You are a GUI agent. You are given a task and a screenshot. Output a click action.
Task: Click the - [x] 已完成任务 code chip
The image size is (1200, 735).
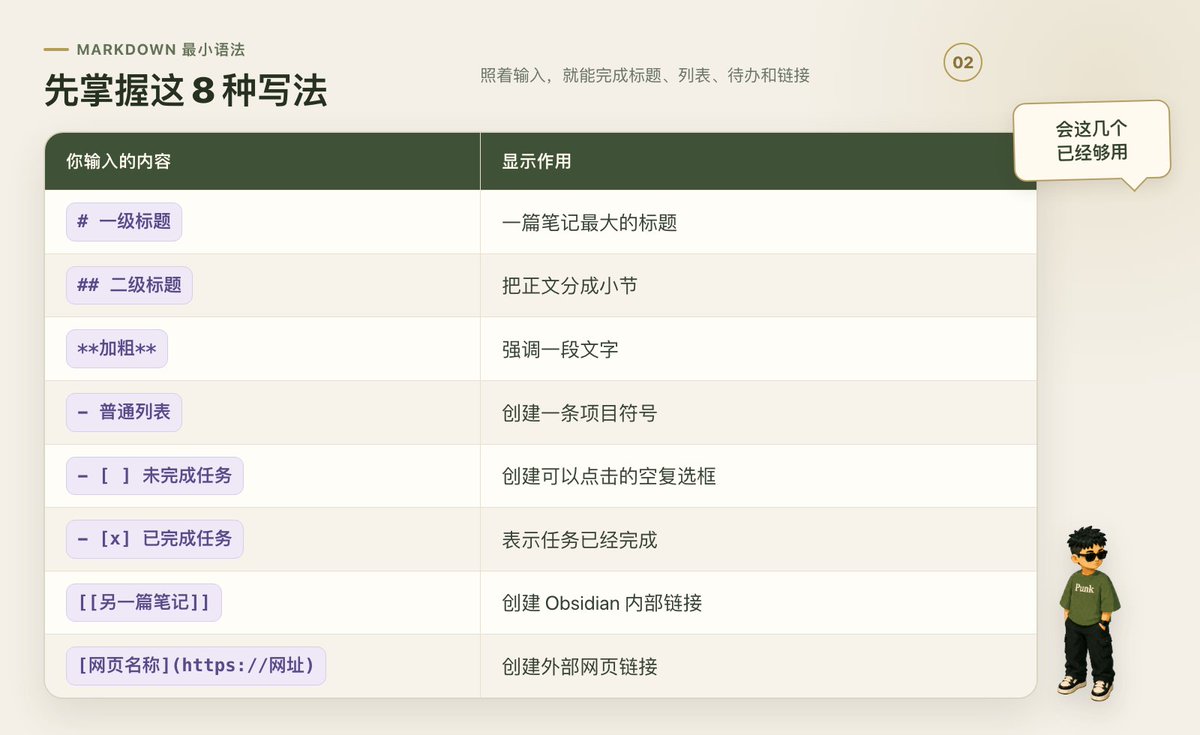click(x=155, y=539)
